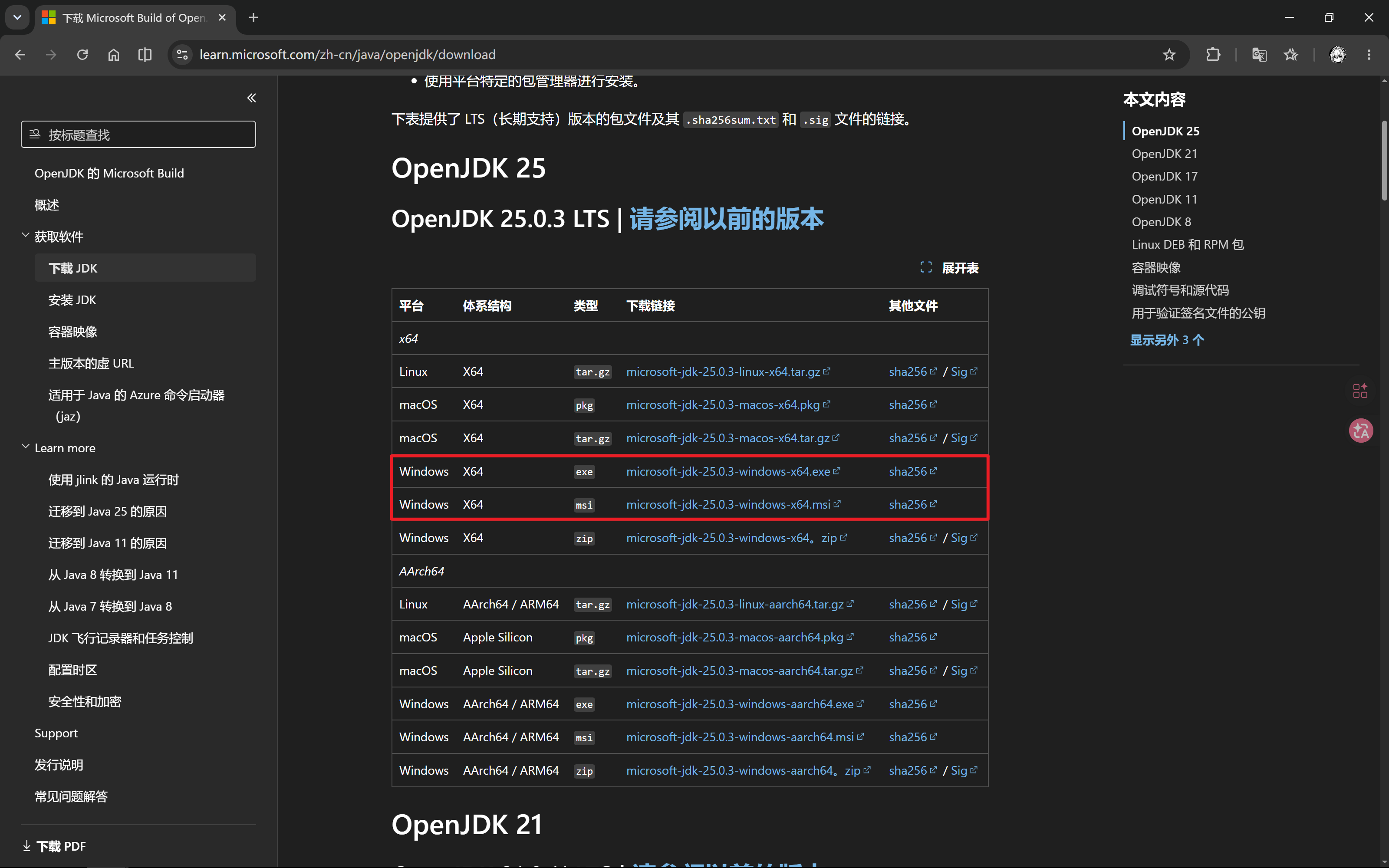Open the favorites list icon
The height and width of the screenshot is (868, 1389).
[1291, 55]
